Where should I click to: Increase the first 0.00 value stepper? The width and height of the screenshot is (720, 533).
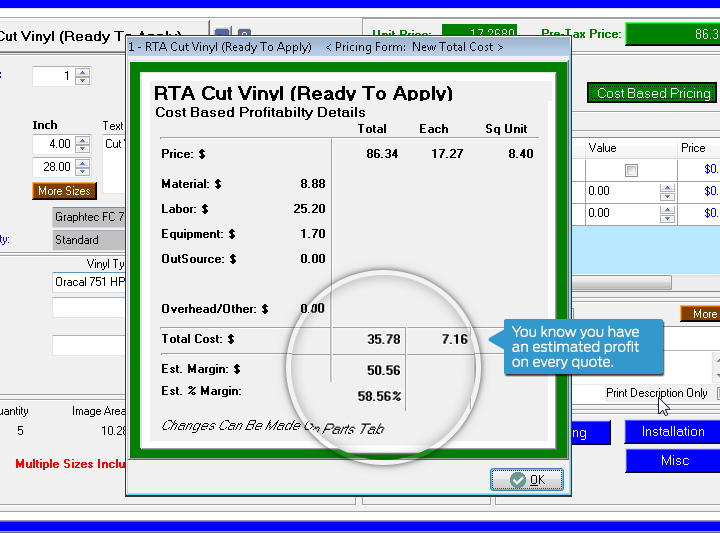(x=667, y=187)
